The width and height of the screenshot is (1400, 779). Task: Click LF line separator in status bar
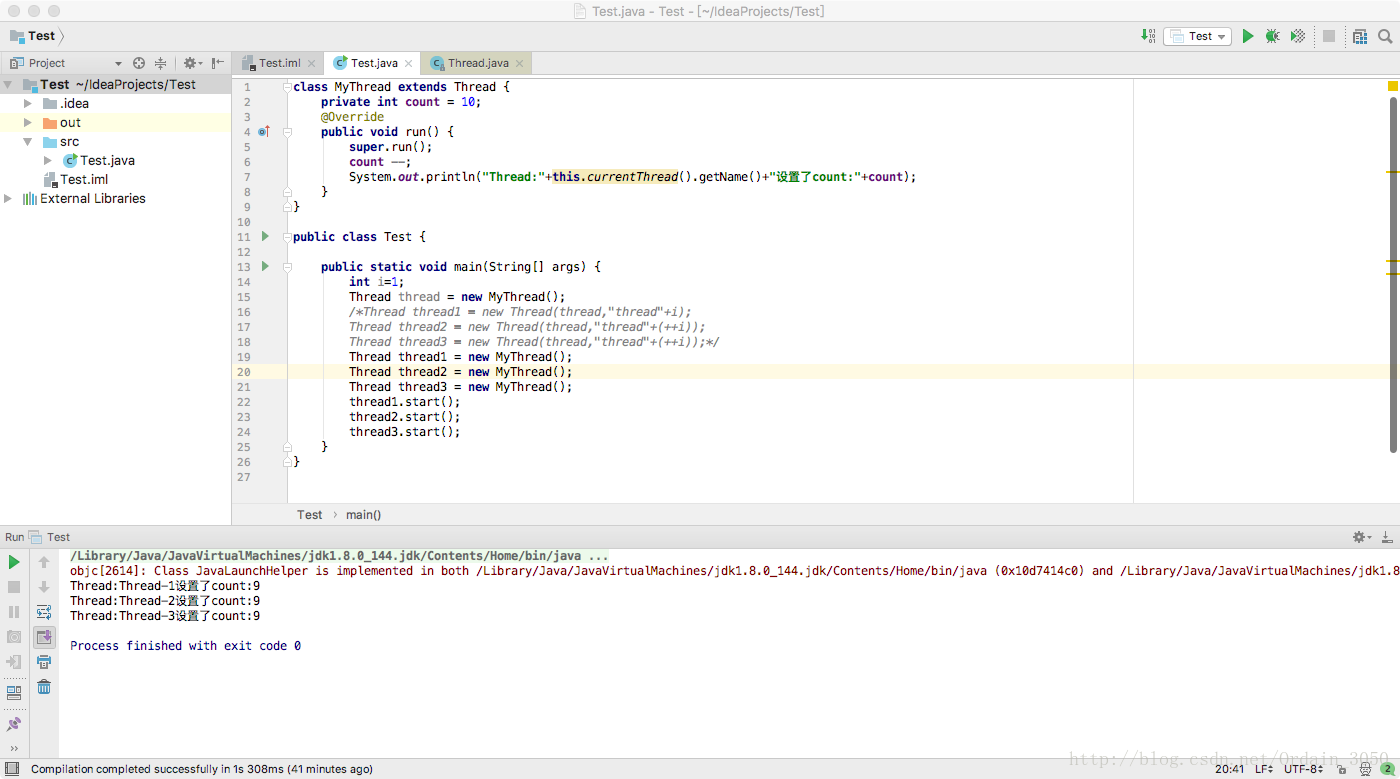pyautogui.click(x=1264, y=769)
